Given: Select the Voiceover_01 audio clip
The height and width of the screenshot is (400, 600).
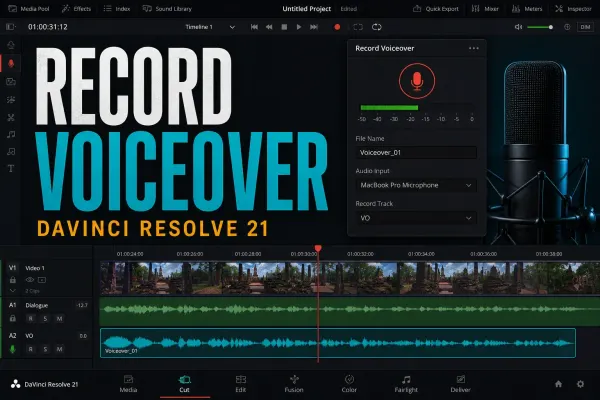Looking at the screenshot, I should click(338, 343).
